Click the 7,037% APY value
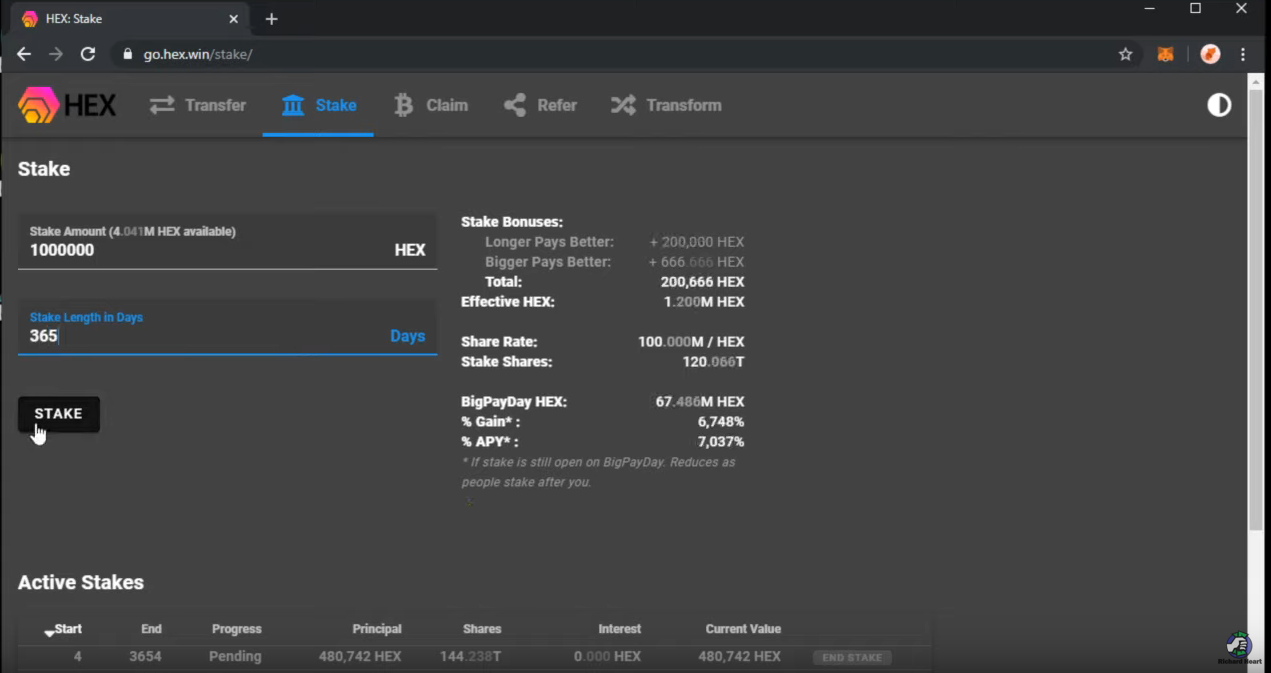This screenshot has width=1271, height=673. coord(720,442)
